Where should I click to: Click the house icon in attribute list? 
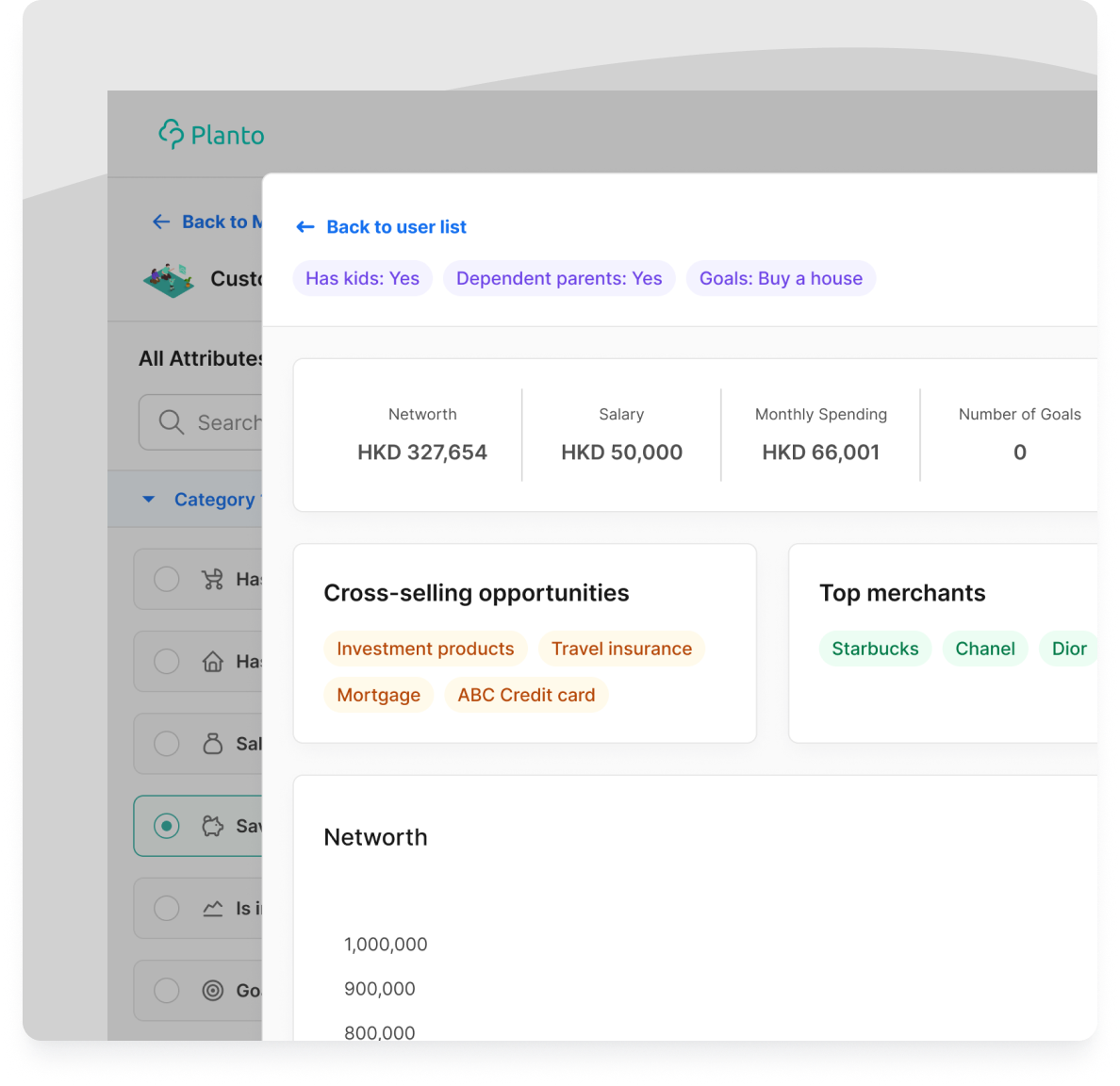point(213,662)
